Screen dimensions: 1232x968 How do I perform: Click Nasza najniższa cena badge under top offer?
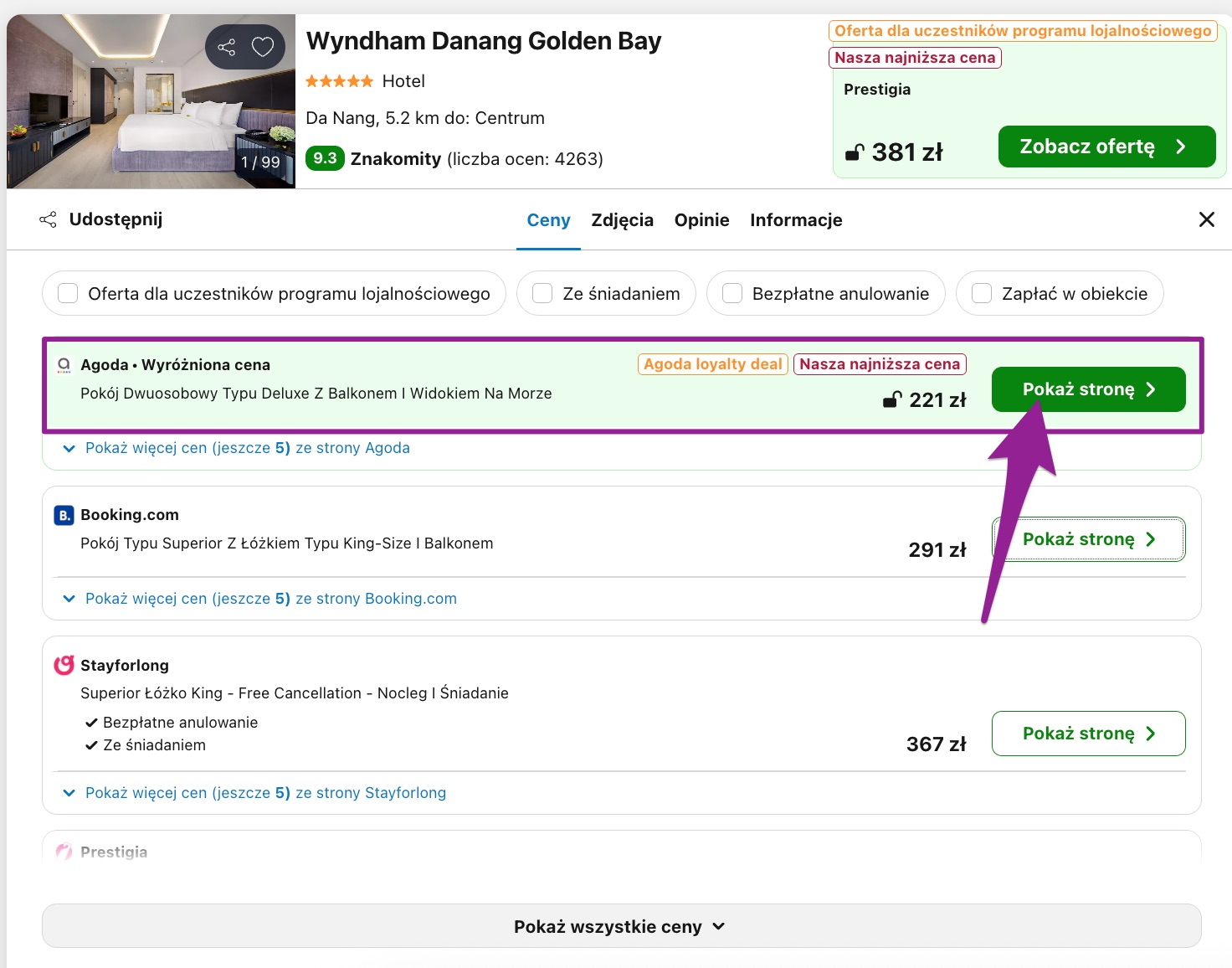(x=915, y=58)
